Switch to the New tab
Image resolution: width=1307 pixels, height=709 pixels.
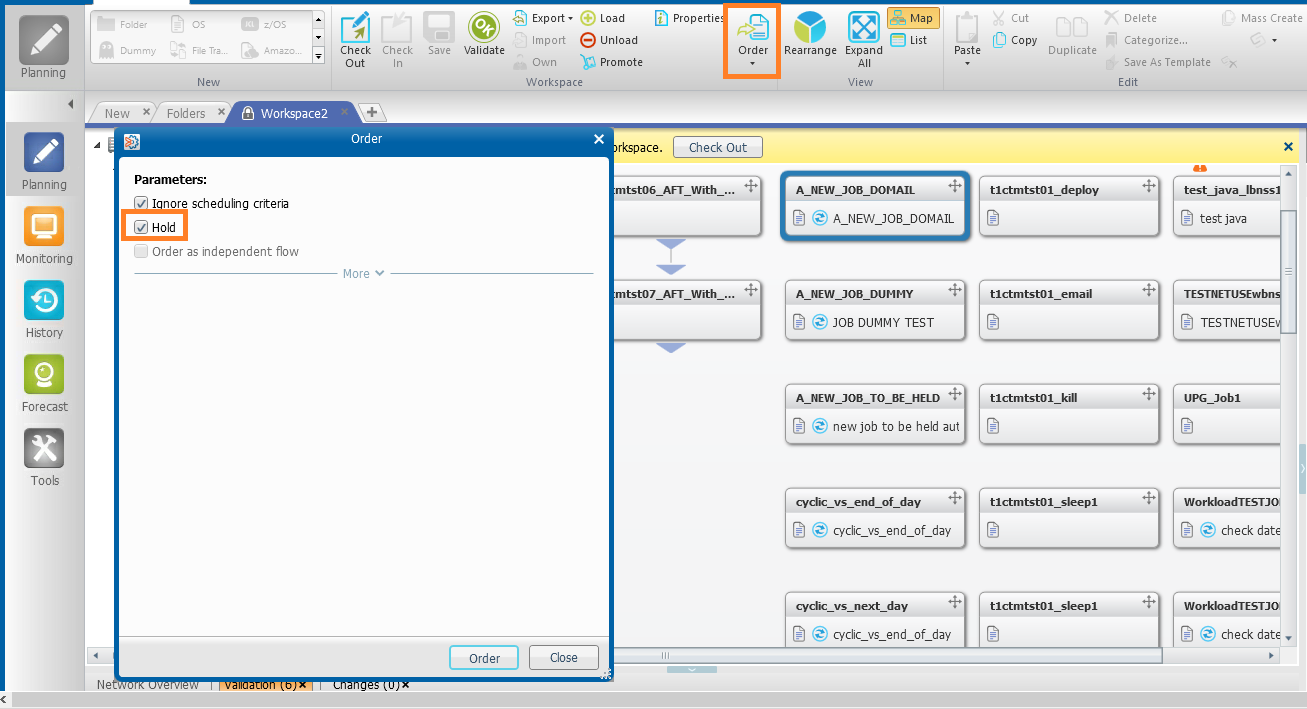pyautogui.click(x=117, y=113)
